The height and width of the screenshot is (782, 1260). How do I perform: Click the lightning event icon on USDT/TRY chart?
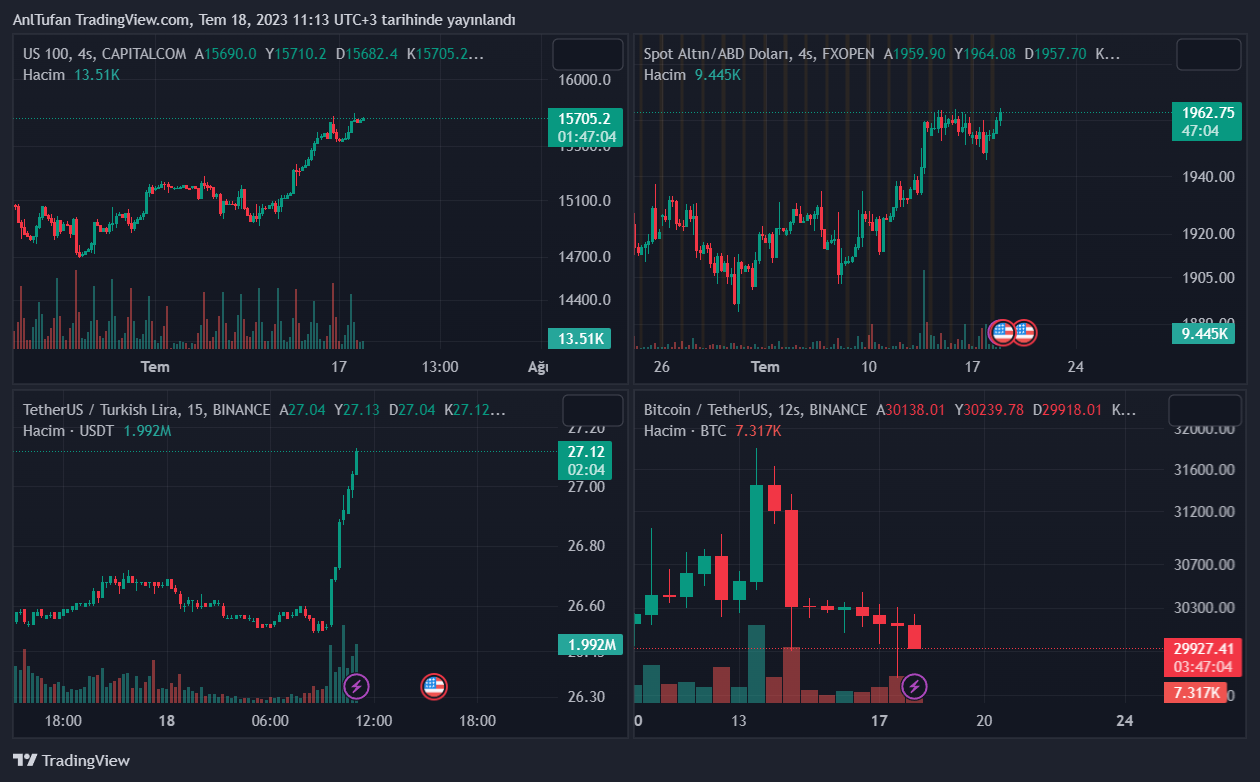click(357, 686)
